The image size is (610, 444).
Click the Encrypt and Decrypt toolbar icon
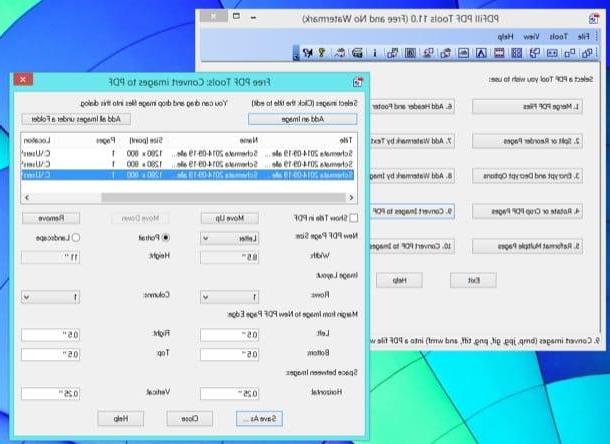[552, 53]
